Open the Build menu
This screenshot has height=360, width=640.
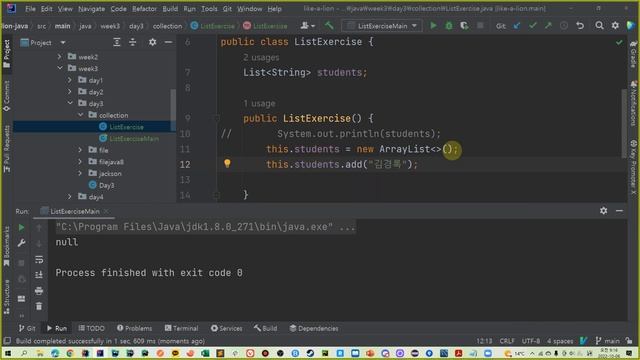pyautogui.click(x=170, y=9)
